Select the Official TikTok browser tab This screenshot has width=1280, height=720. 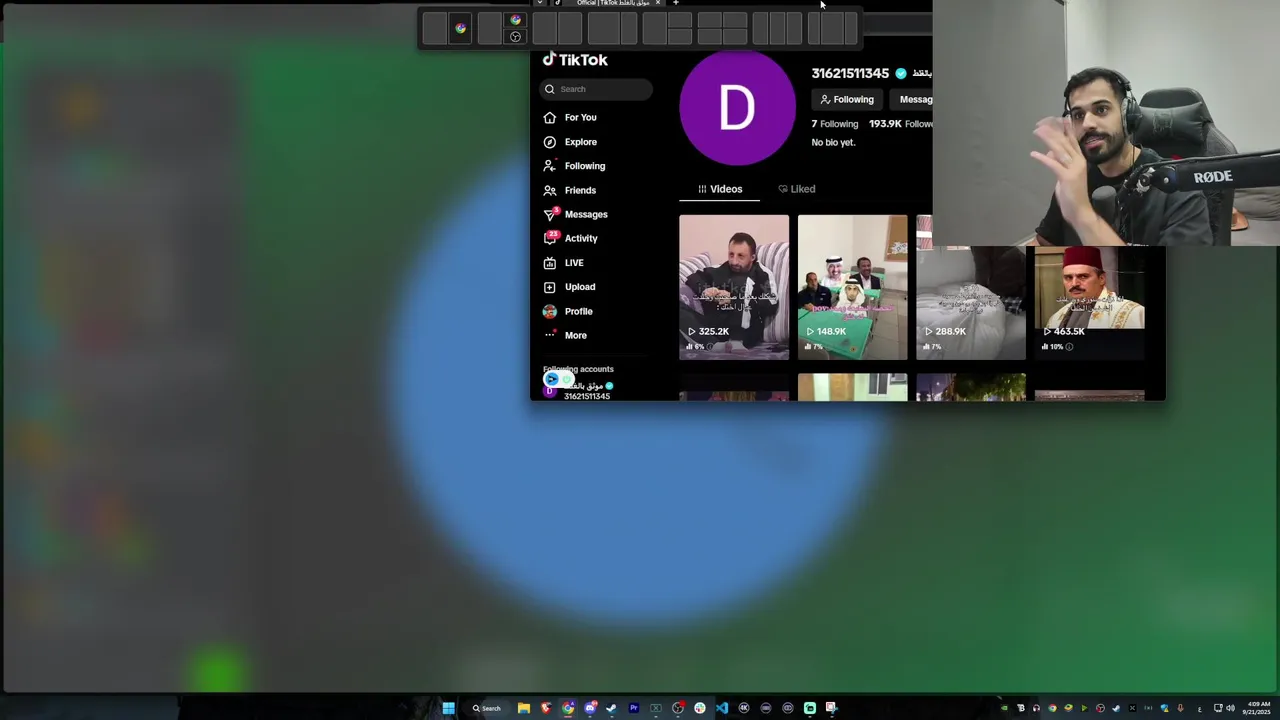click(x=607, y=3)
